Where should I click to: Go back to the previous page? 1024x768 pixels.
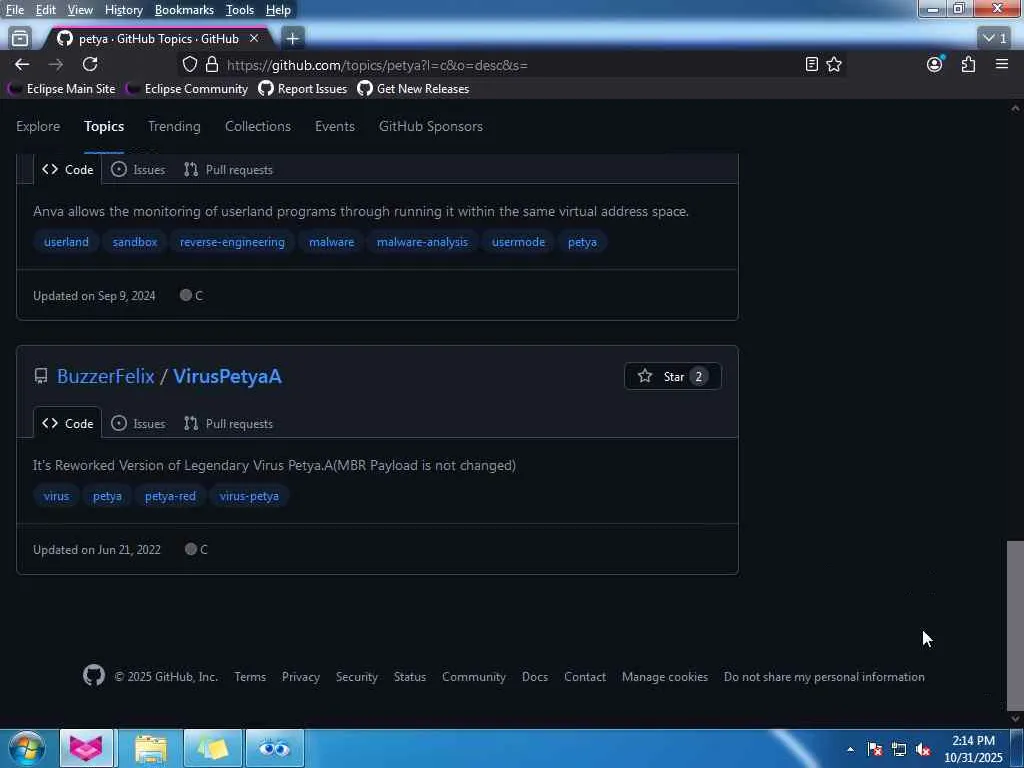click(x=22, y=64)
